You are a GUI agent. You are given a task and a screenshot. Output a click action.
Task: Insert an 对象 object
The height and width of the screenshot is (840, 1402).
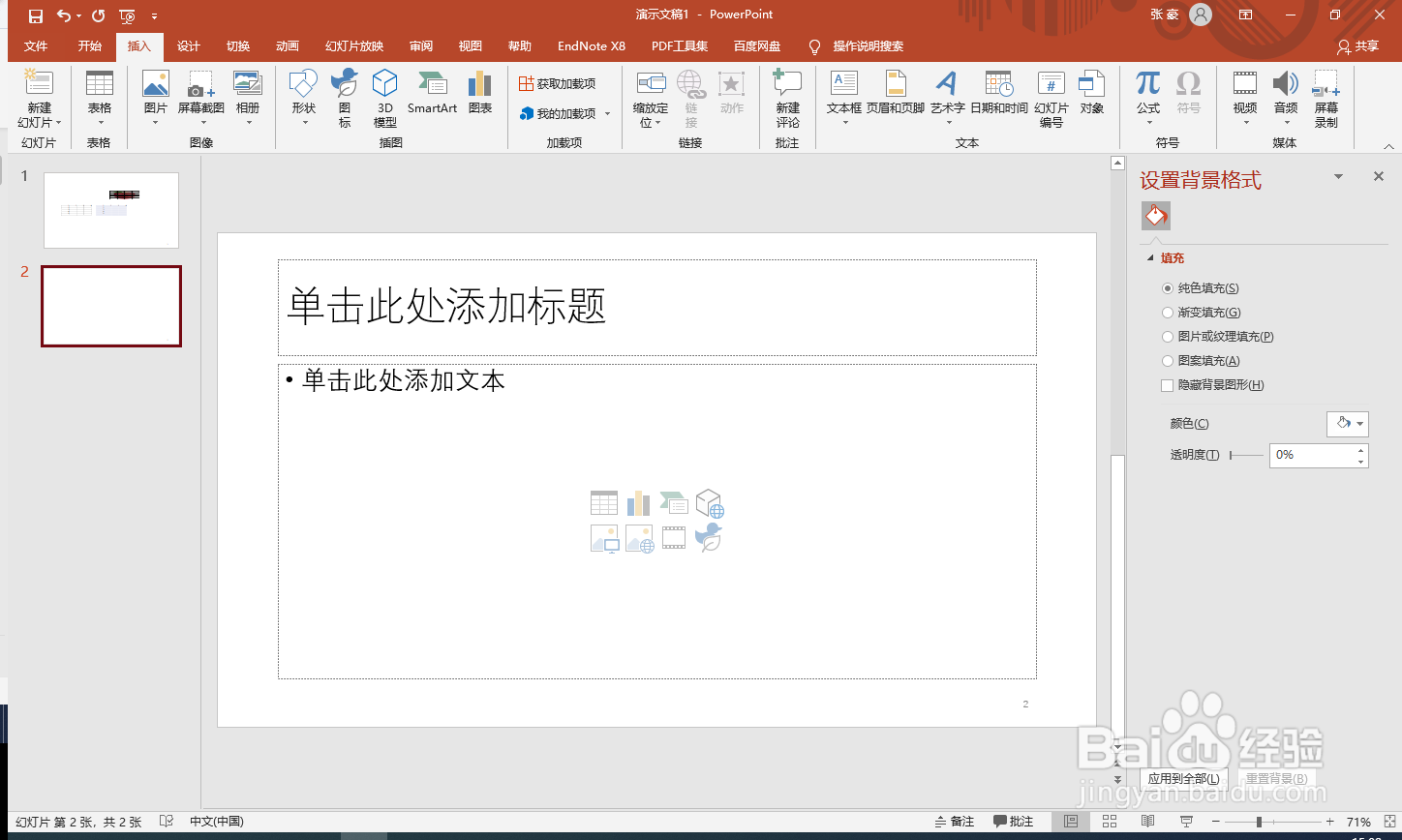1092,93
